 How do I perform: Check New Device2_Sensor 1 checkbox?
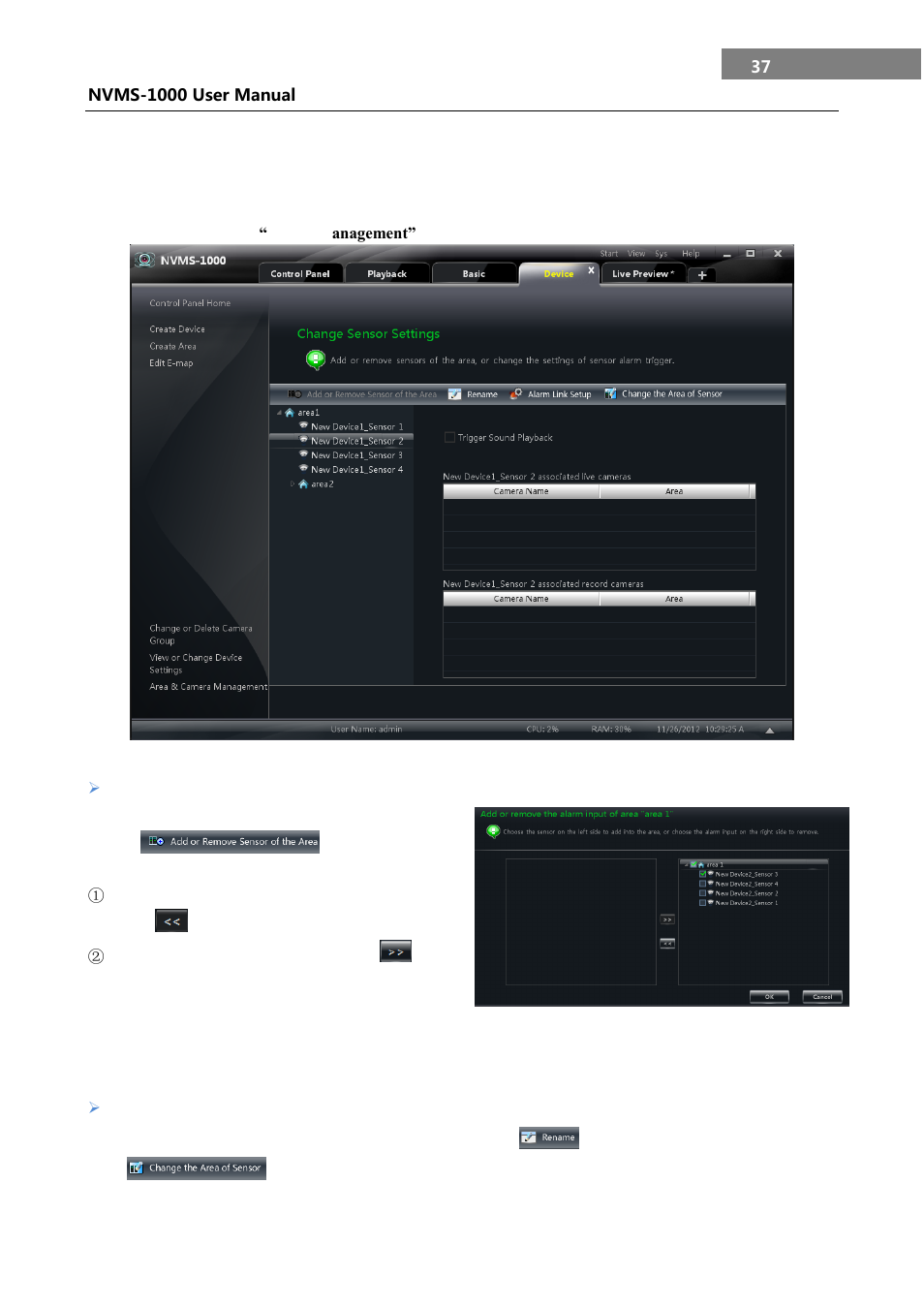click(702, 903)
